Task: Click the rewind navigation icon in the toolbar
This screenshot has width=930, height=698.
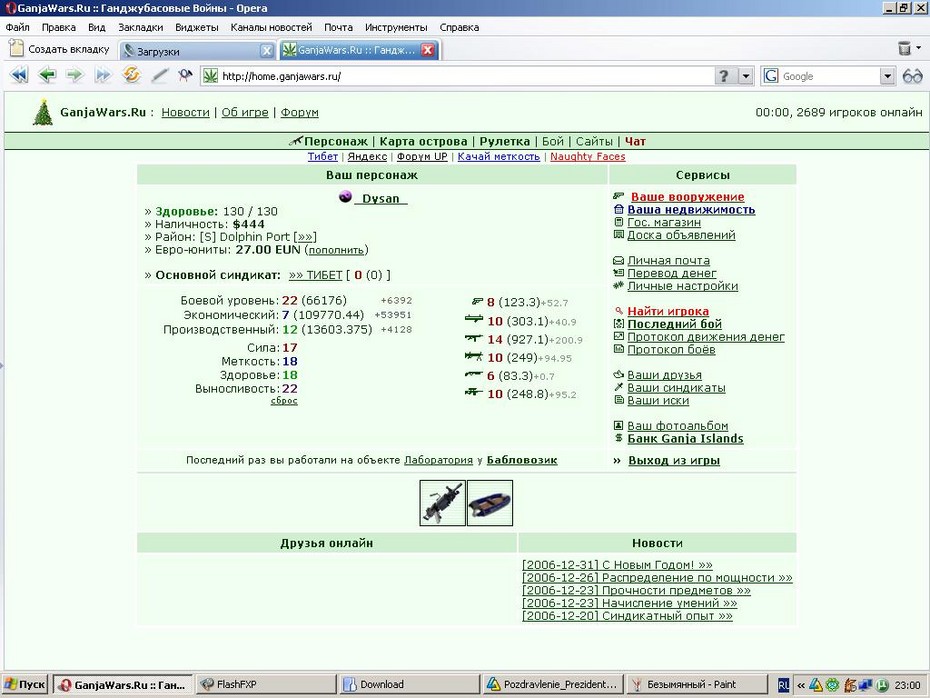Action: pos(19,75)
